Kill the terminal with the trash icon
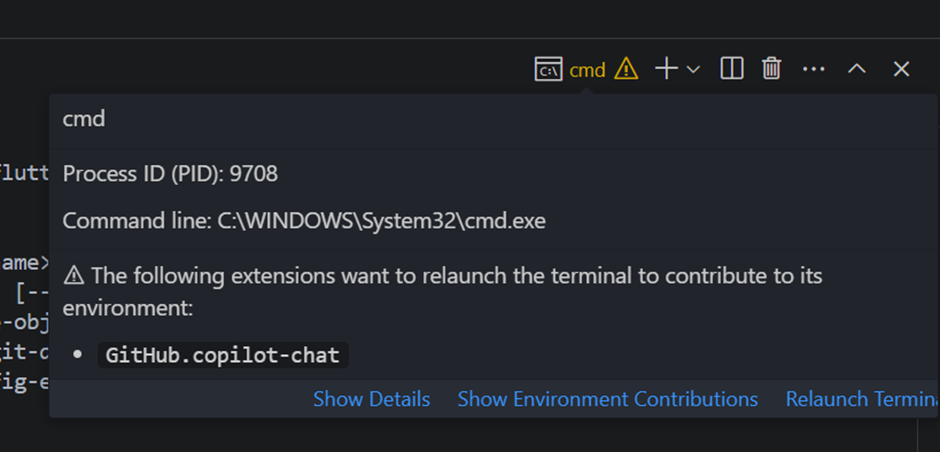Viewport: 940px width, 452px height. click(772, 69)
